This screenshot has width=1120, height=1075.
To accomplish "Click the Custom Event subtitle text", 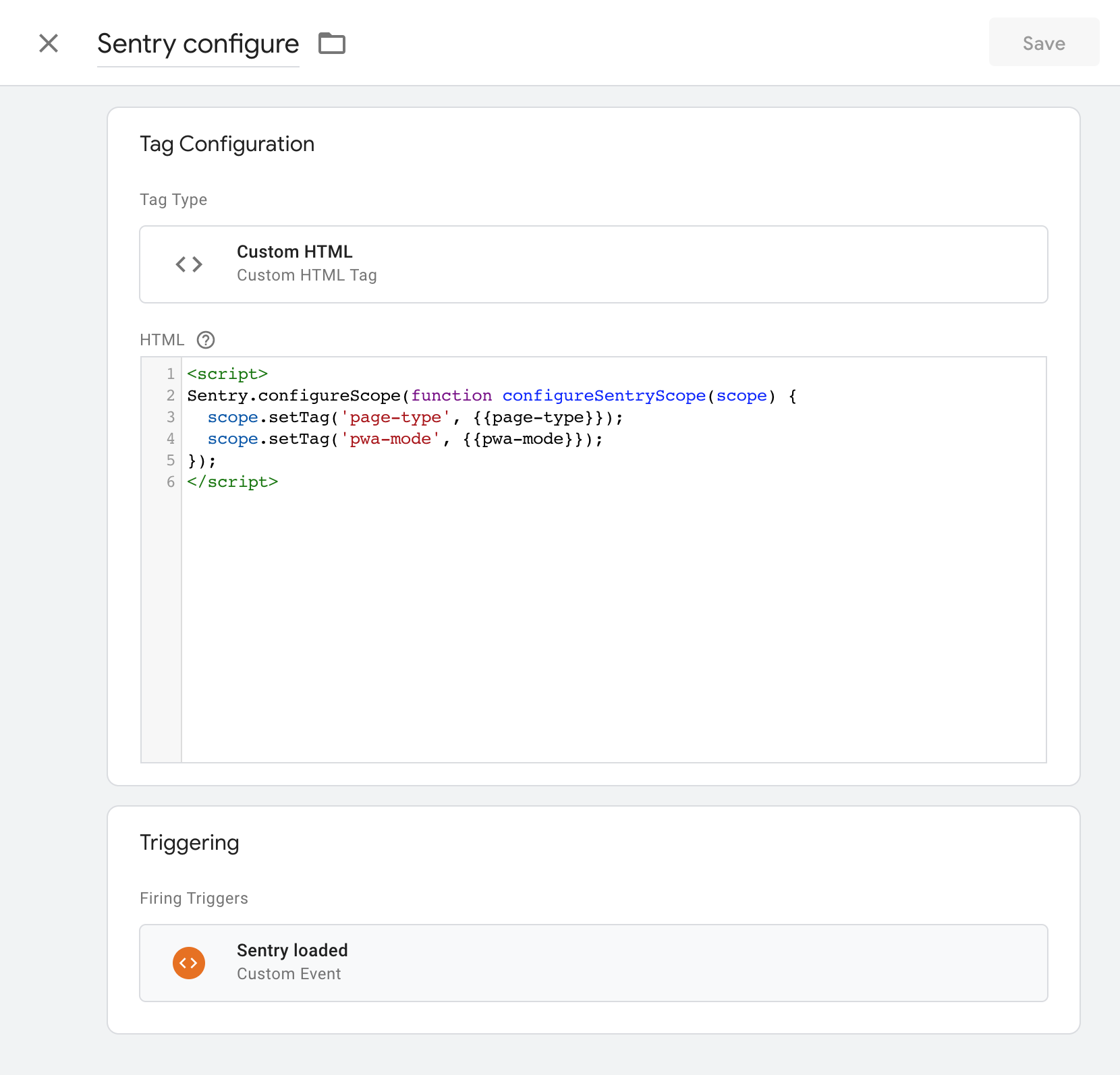I will click(289, 974).
